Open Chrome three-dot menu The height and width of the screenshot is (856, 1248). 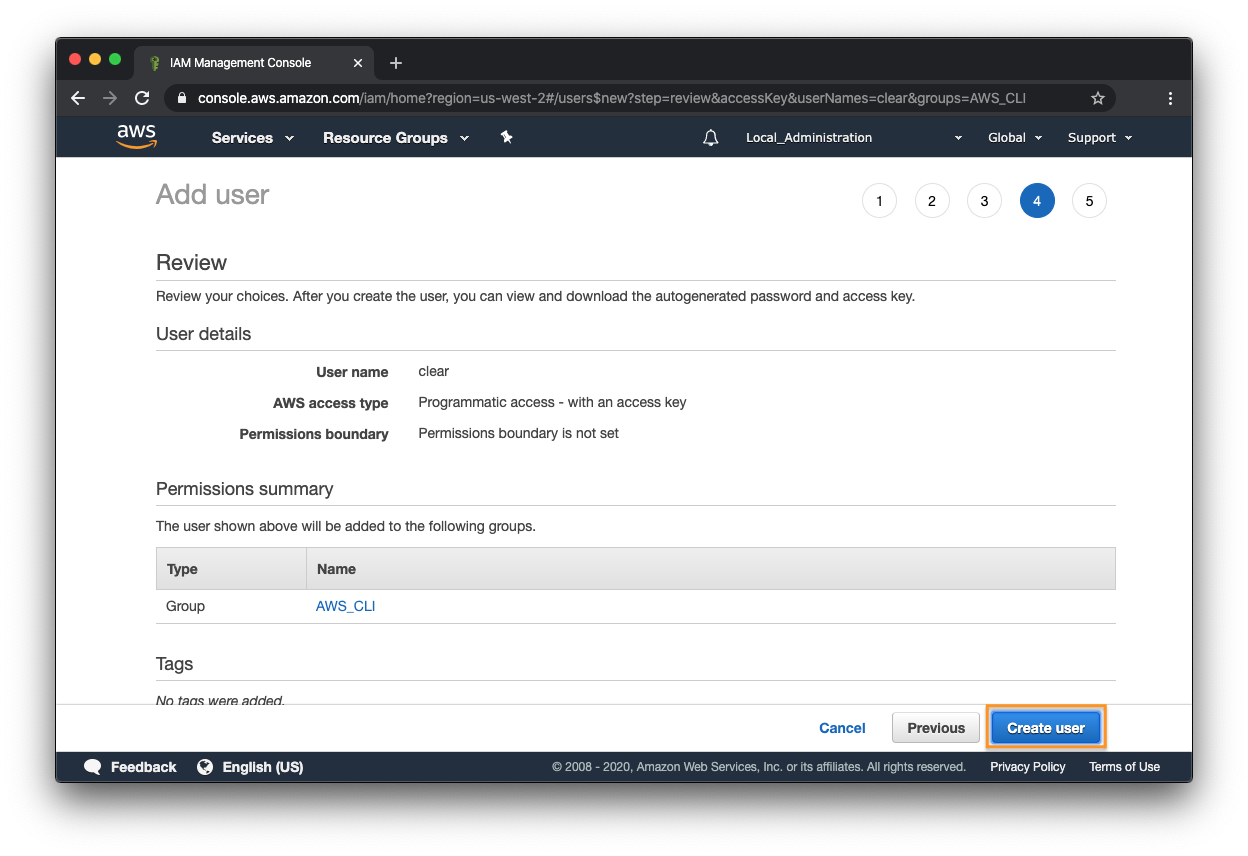pos(1170,98)
